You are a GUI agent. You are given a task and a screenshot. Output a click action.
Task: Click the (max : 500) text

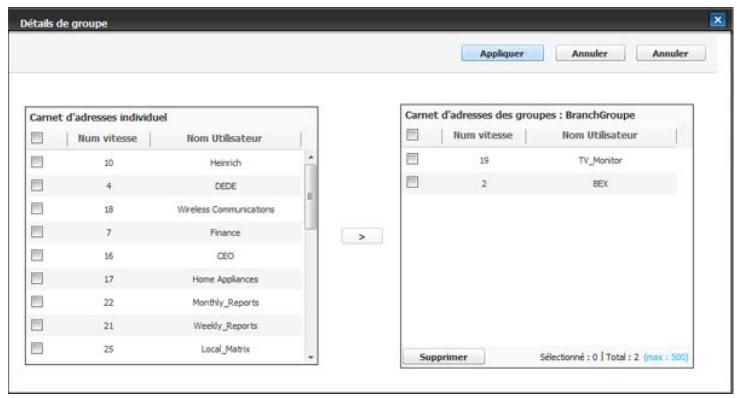coord(666,357)
